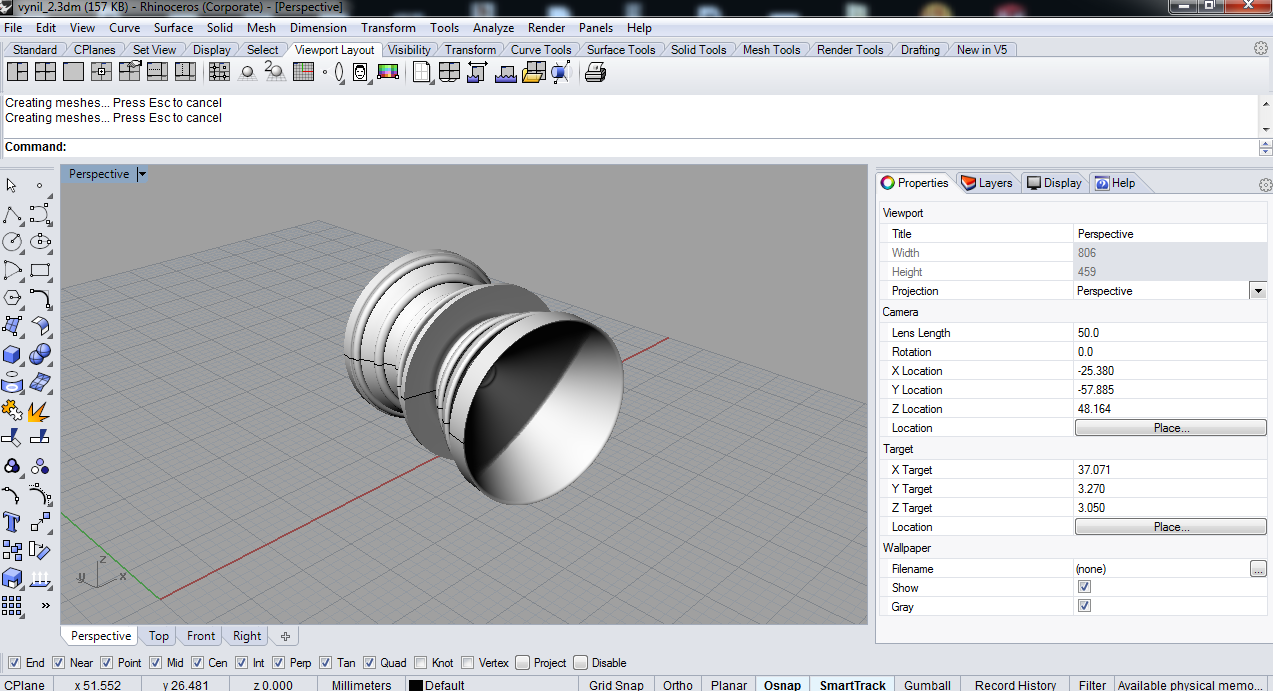Click the open folder viewport icon
The height and width of the screenshot is (691, 1273).
(x=533, y=72)
